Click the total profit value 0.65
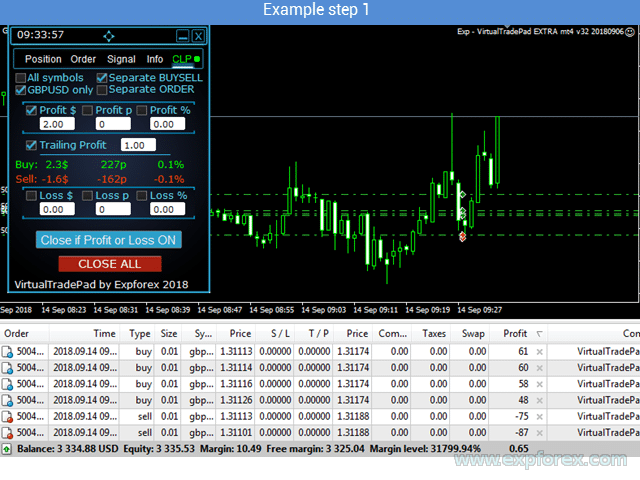640x480 pixels. 518,449
